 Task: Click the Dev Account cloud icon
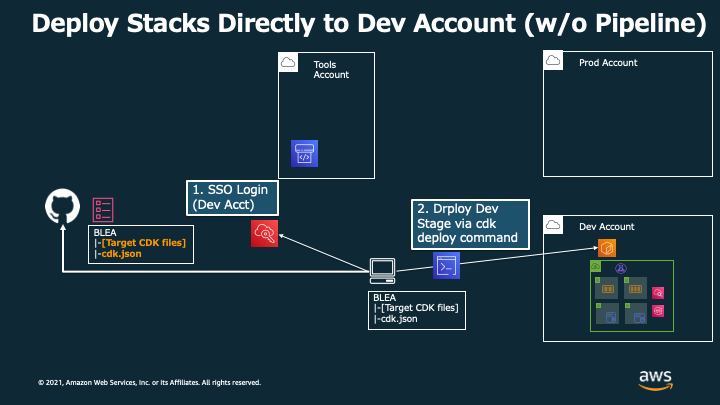point(553,225)
